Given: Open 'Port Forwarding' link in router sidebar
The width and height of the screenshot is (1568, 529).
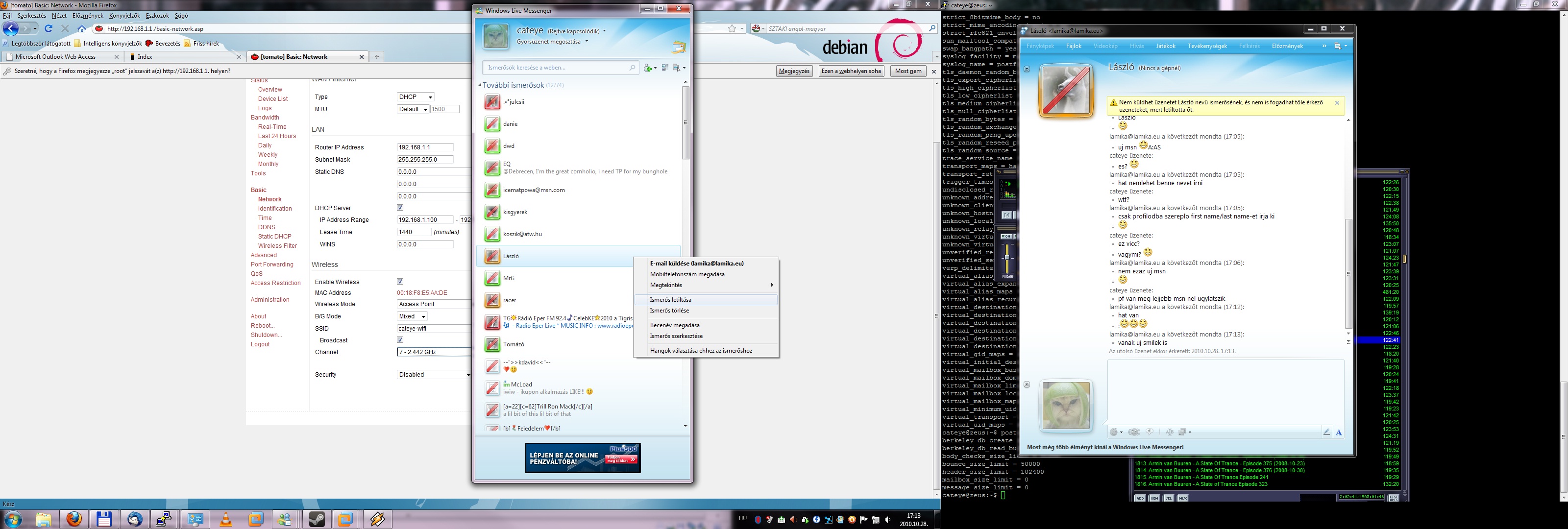Looking at the screenshot, I should tap(271, 264).
